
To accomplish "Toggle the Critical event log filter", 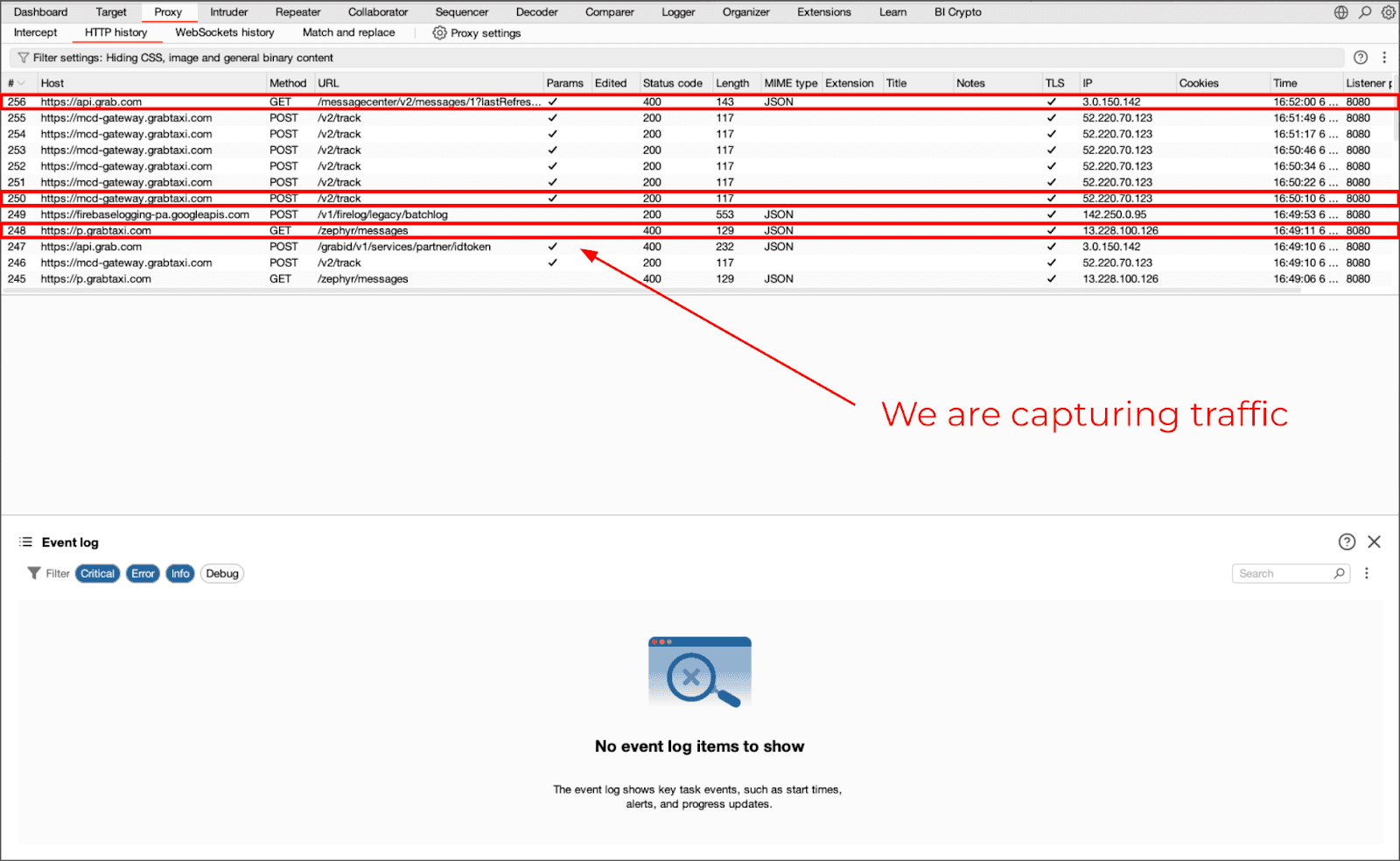I will (x=96, y=573).
